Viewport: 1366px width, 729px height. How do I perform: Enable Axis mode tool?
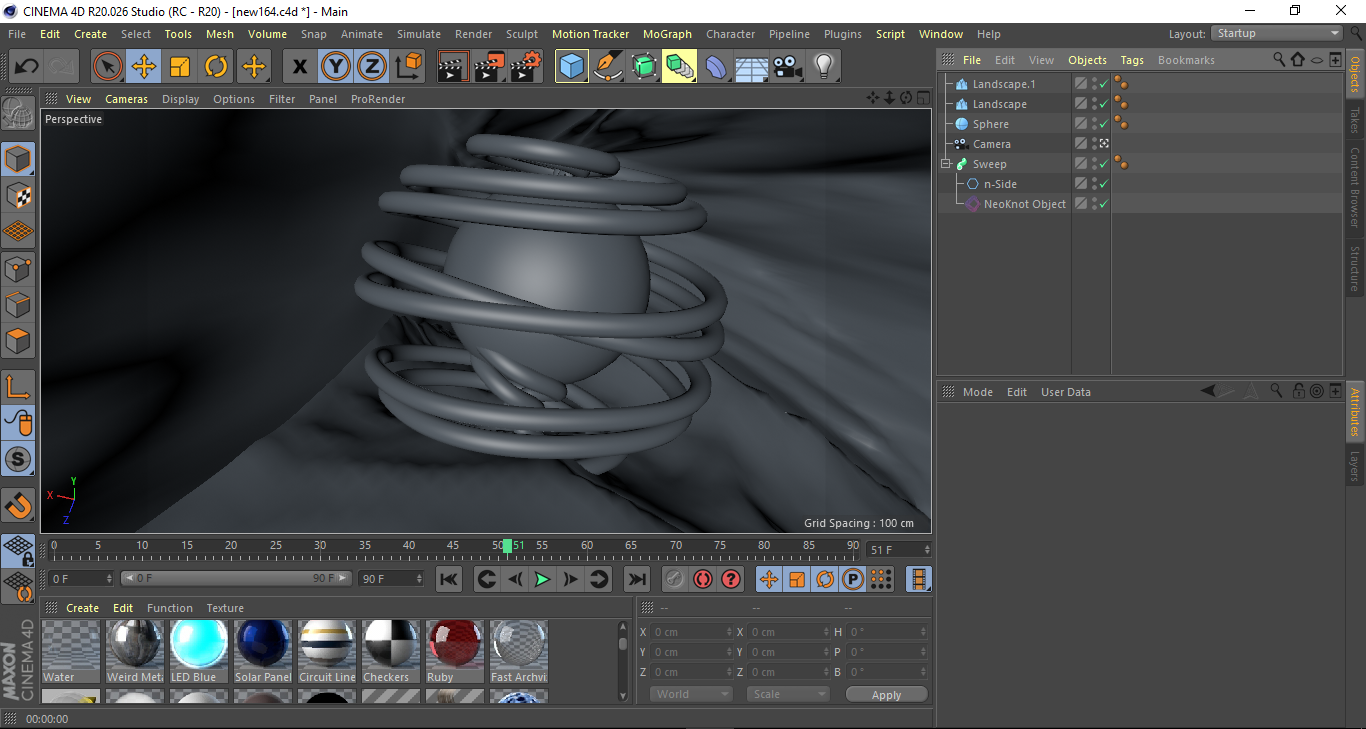pos(18,387)
